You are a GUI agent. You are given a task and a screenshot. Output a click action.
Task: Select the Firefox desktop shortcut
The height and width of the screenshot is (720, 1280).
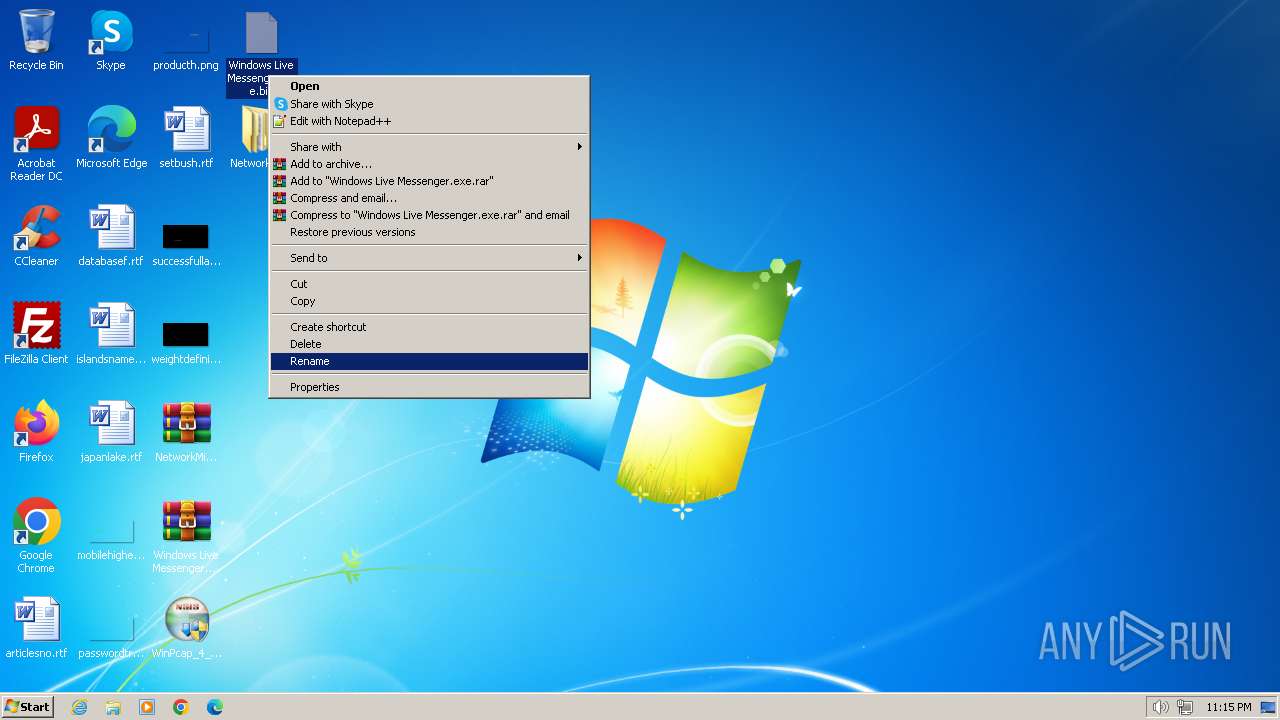(36, 432)
